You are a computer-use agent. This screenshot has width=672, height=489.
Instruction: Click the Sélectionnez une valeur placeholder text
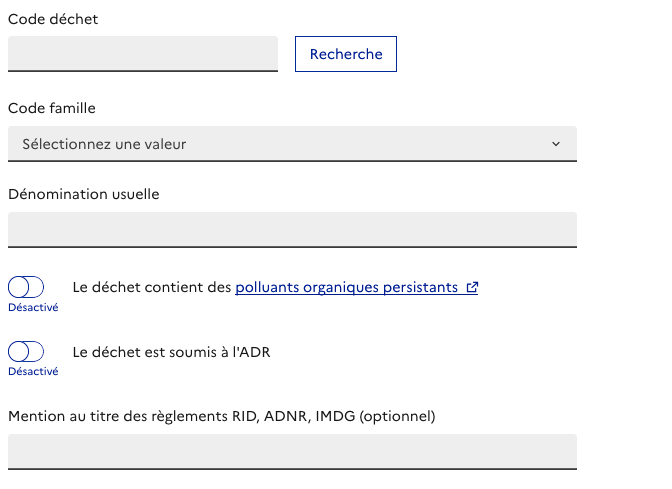(104, 144)
